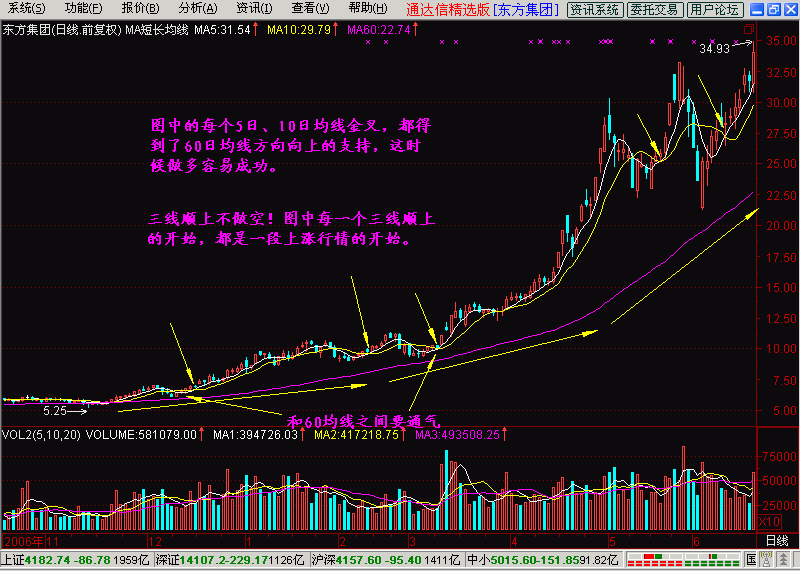
Task: Click the 委托交易 button
Action: tap(657, 9)
